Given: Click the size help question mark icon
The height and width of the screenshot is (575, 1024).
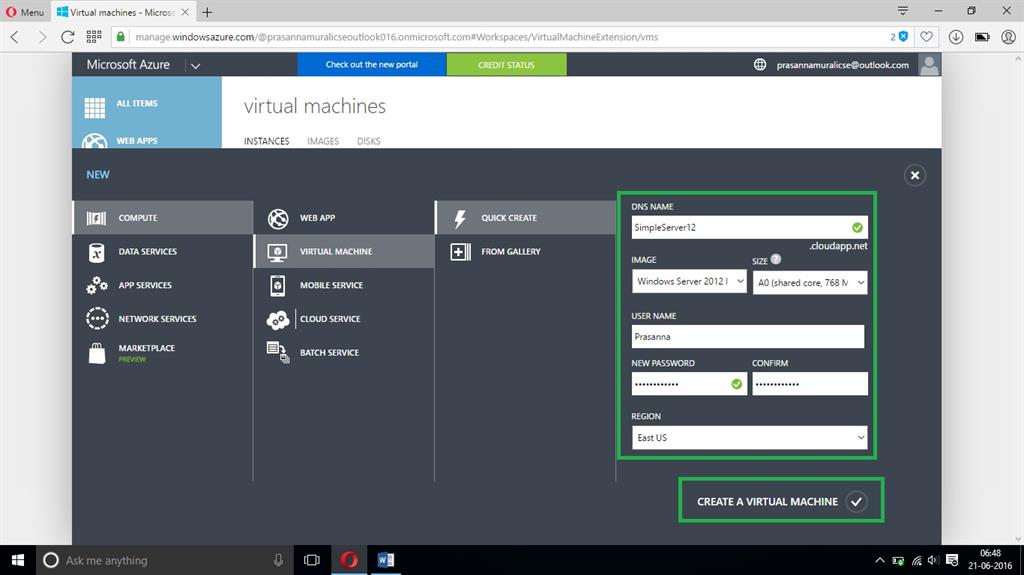Looking at the screenshot, I should [776, 259].
